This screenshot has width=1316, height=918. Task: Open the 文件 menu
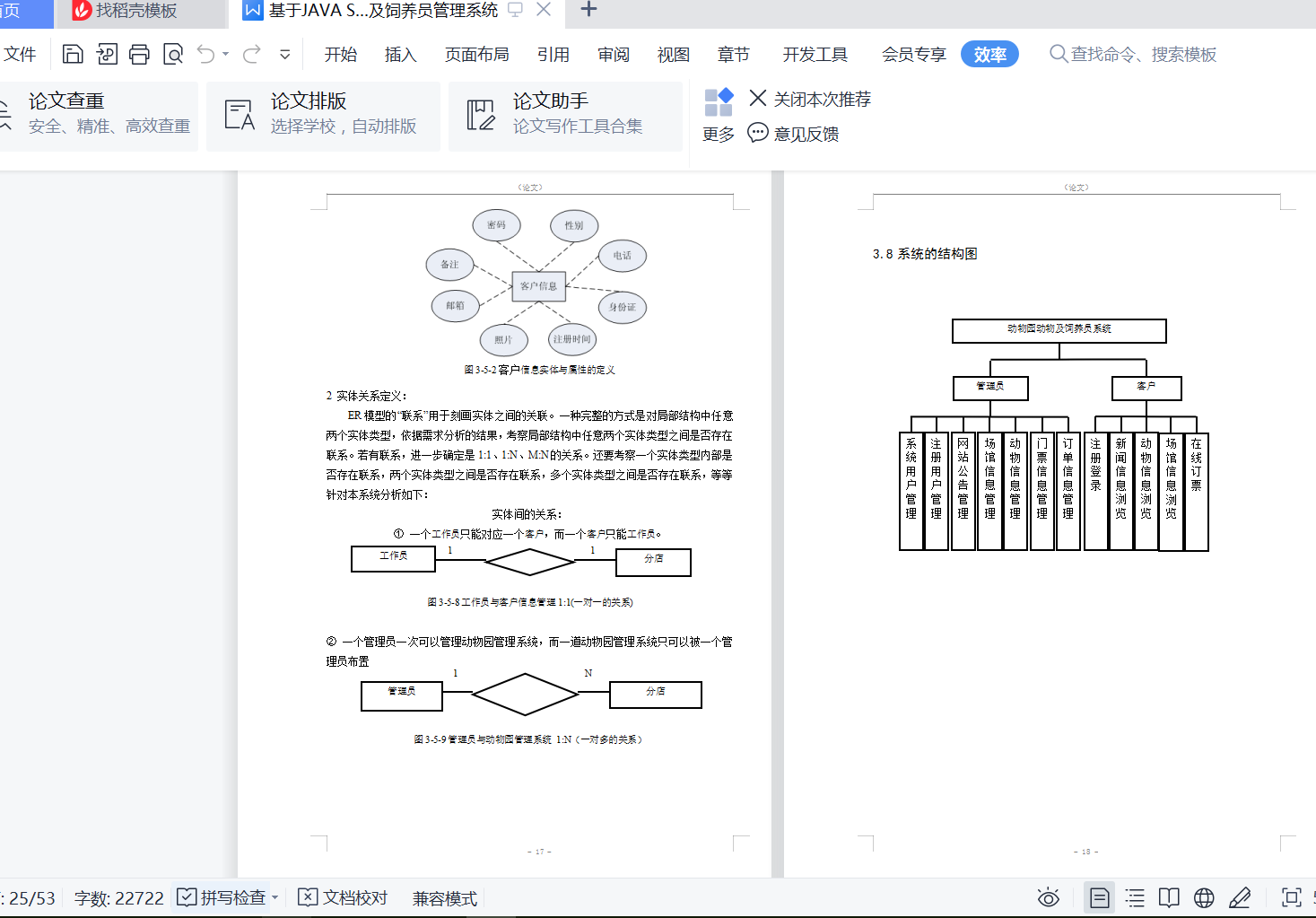coord(20,55)
